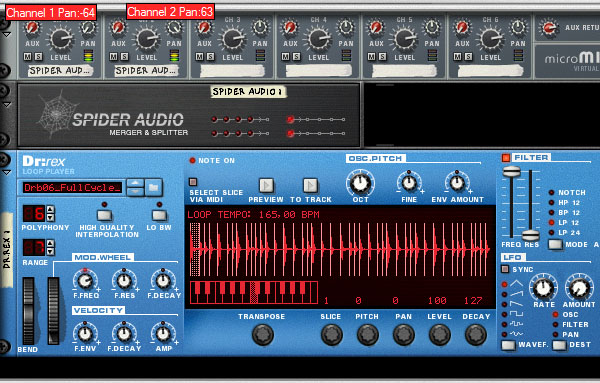Click the Transpose knob

point(263,335)
